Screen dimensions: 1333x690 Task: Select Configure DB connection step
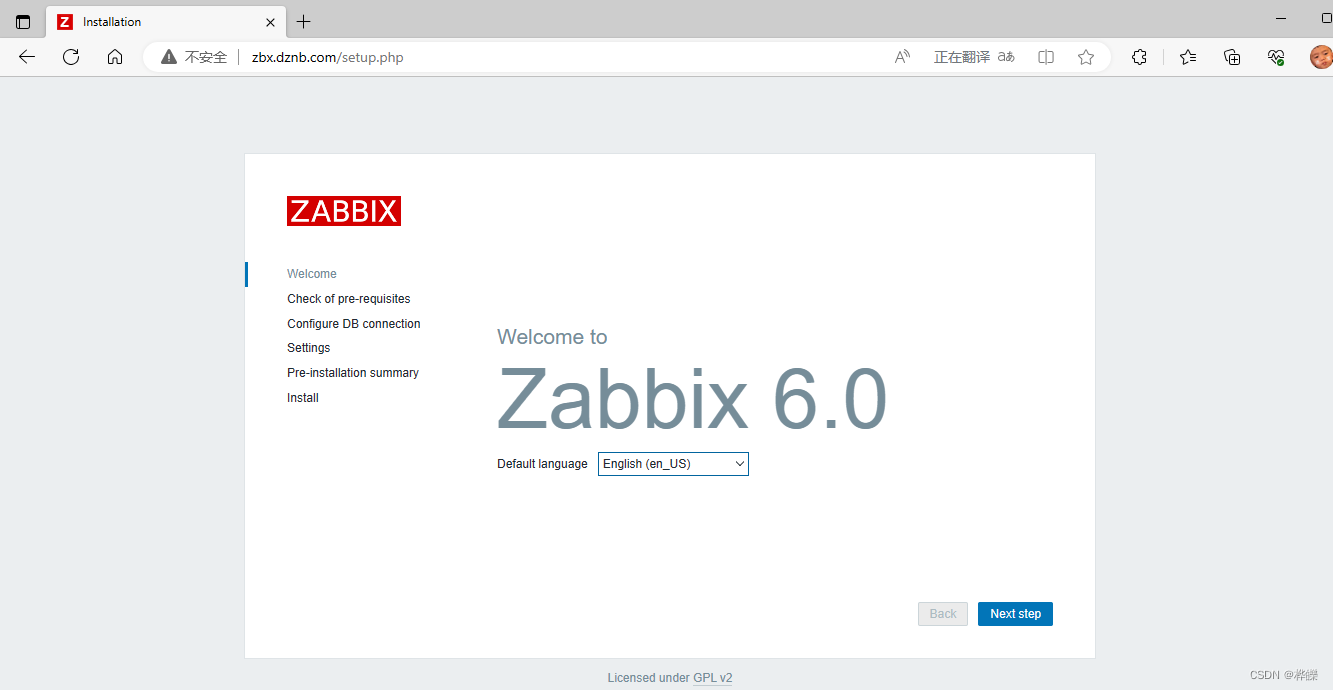pos(354,324)
